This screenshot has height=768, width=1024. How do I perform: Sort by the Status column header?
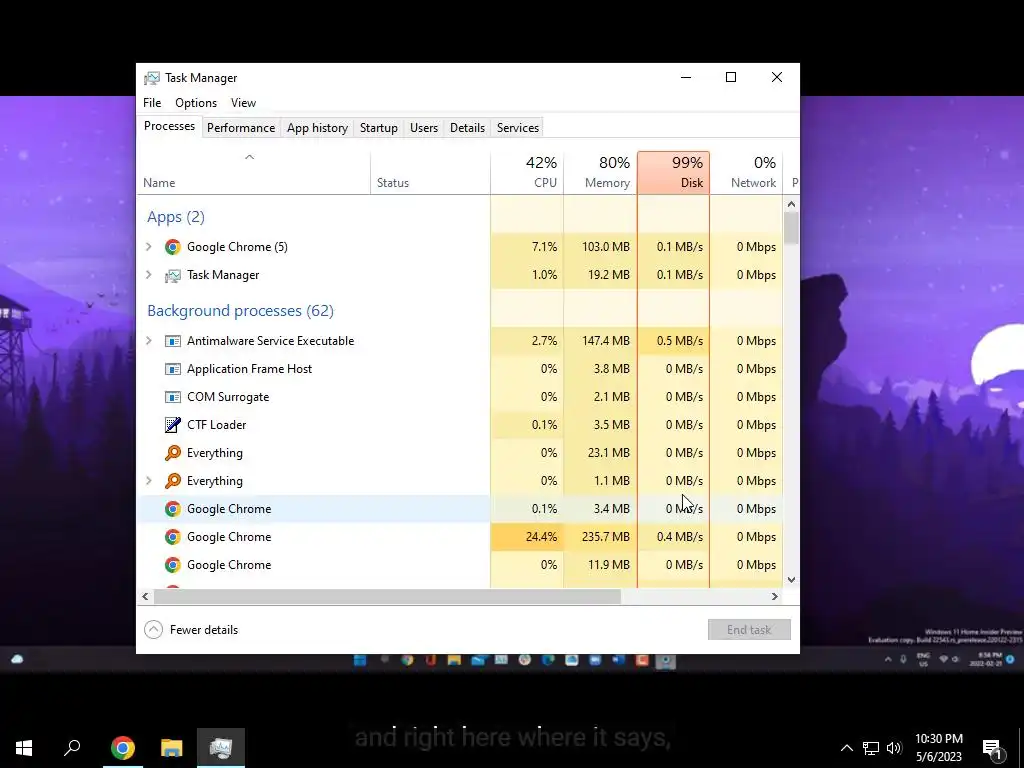click(430, 173)
